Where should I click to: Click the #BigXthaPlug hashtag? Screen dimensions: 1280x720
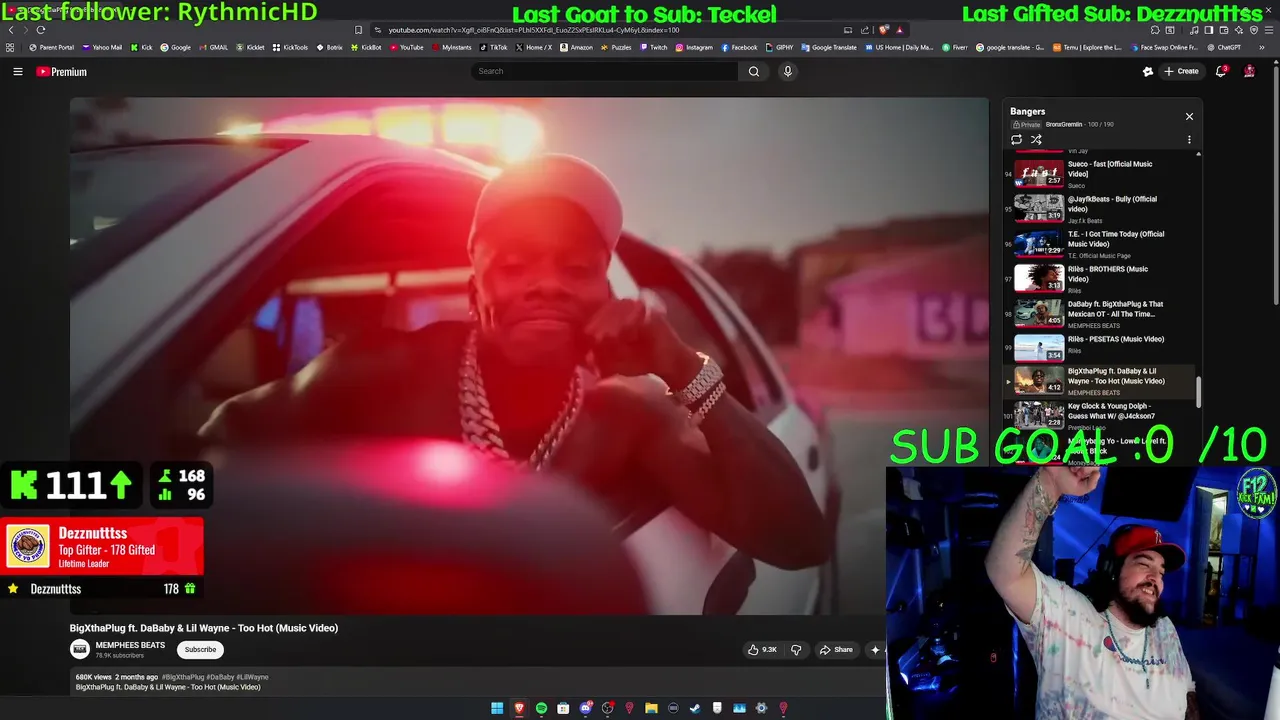pos(182,677)
